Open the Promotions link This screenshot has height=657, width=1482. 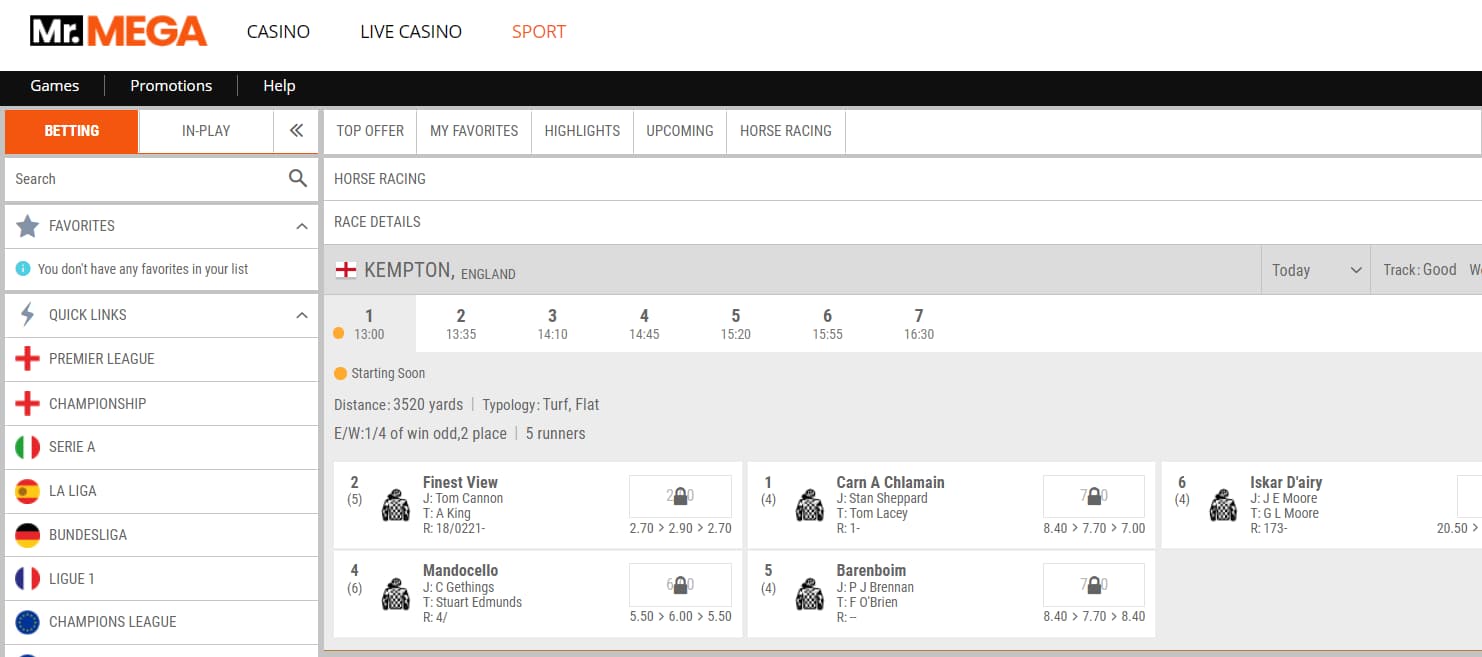click(171, 86)
